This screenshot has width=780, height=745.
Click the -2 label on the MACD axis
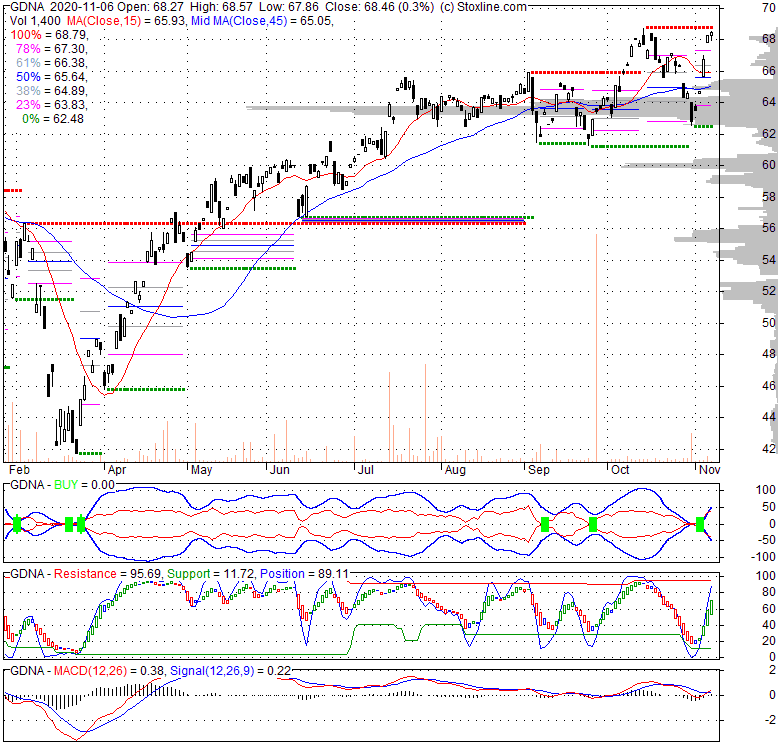pos(770,720)
